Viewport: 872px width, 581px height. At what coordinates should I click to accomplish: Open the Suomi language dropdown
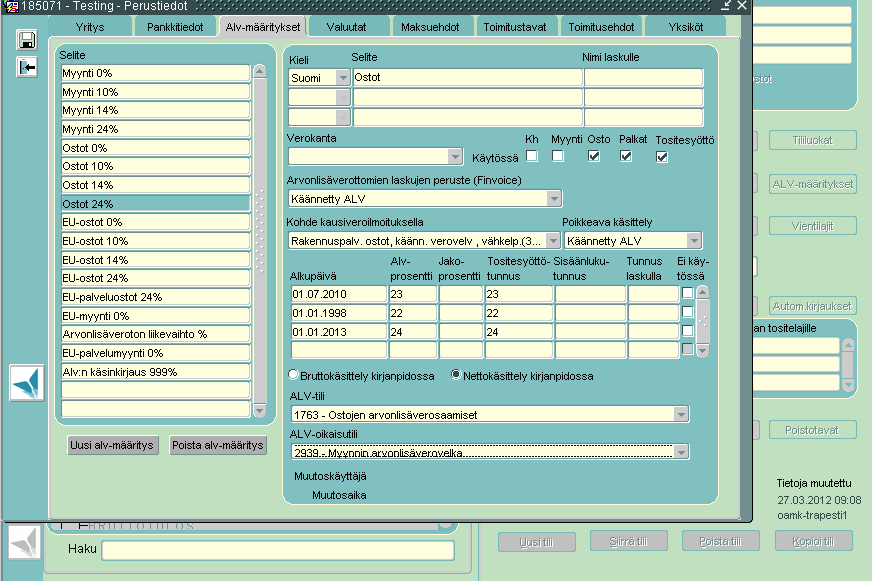[343, 78]
